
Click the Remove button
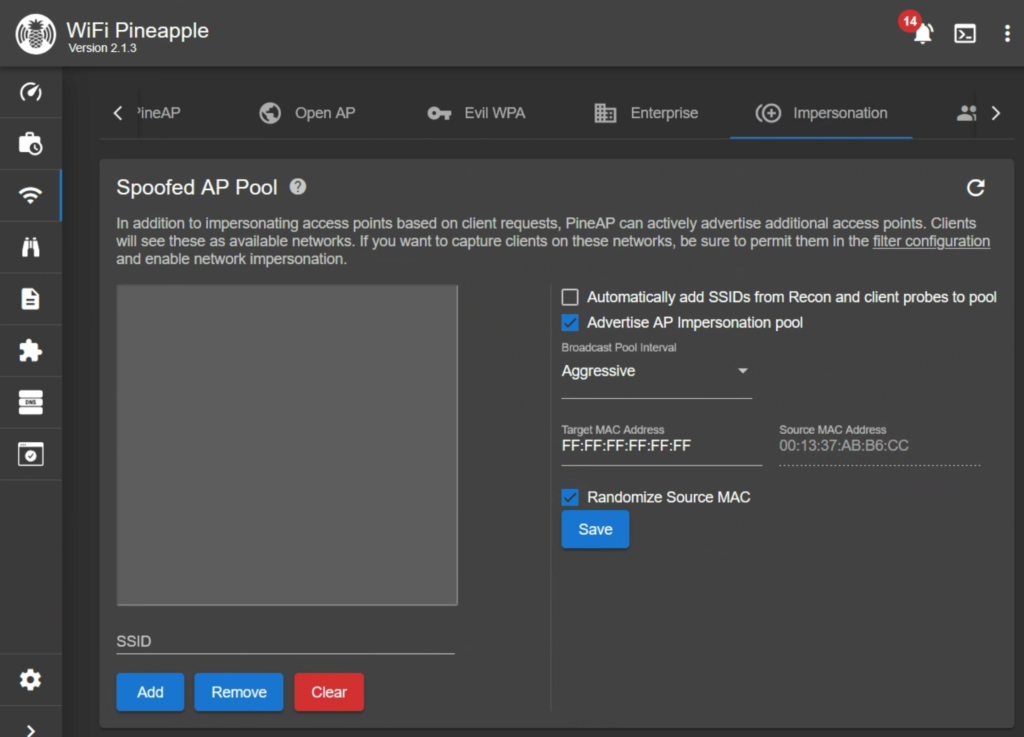[239, 692]
